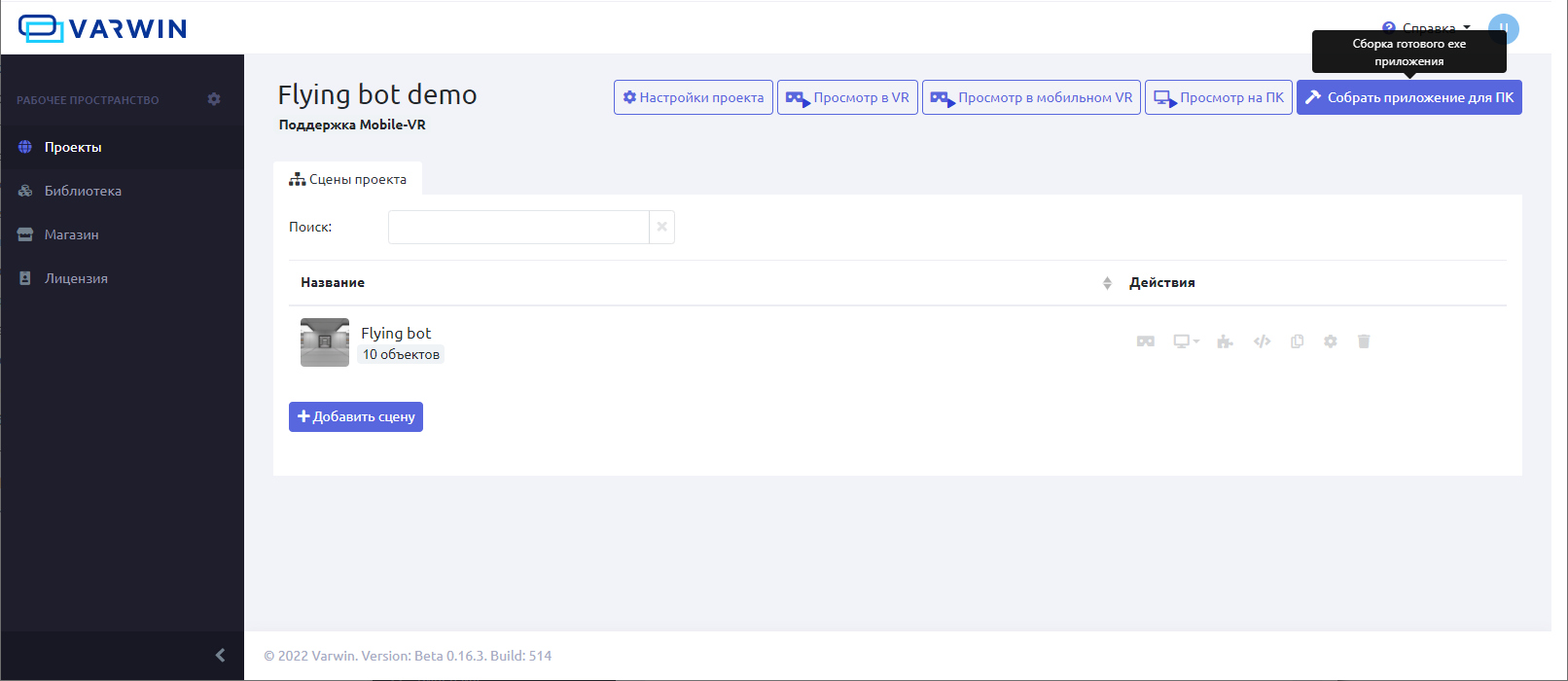Viewport: 1568px width, 681px height.
Task: Open the Справка help dropdown
Action: [x=1427, y=28]
